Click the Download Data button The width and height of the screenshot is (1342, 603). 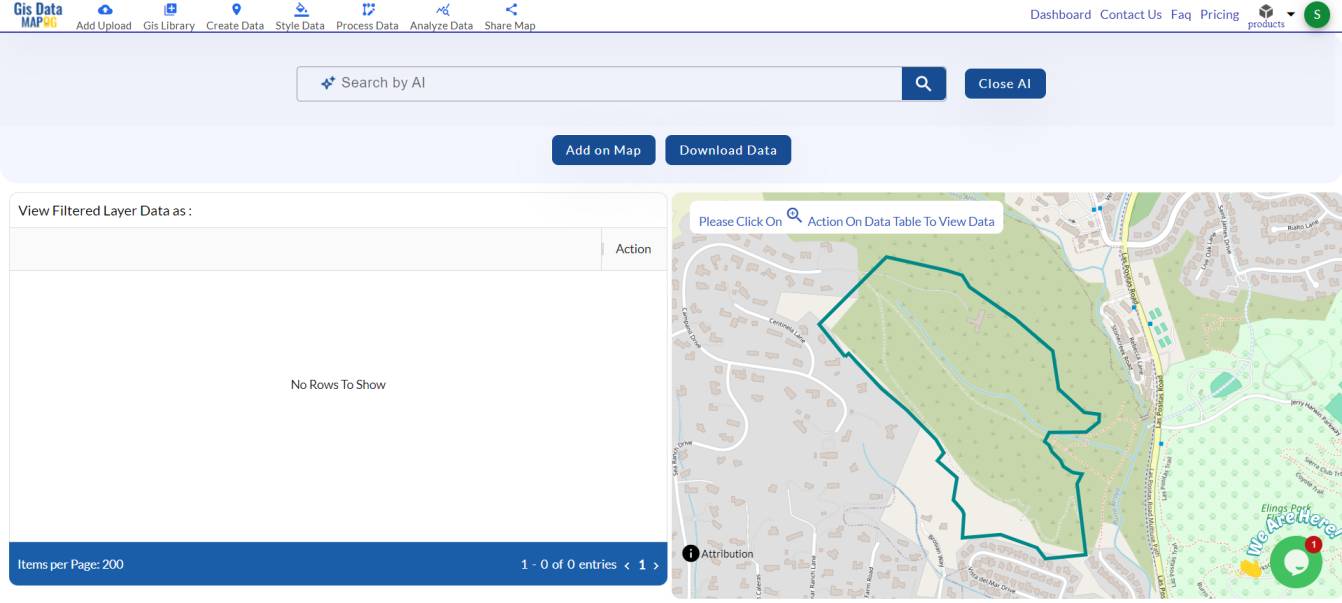728,149
